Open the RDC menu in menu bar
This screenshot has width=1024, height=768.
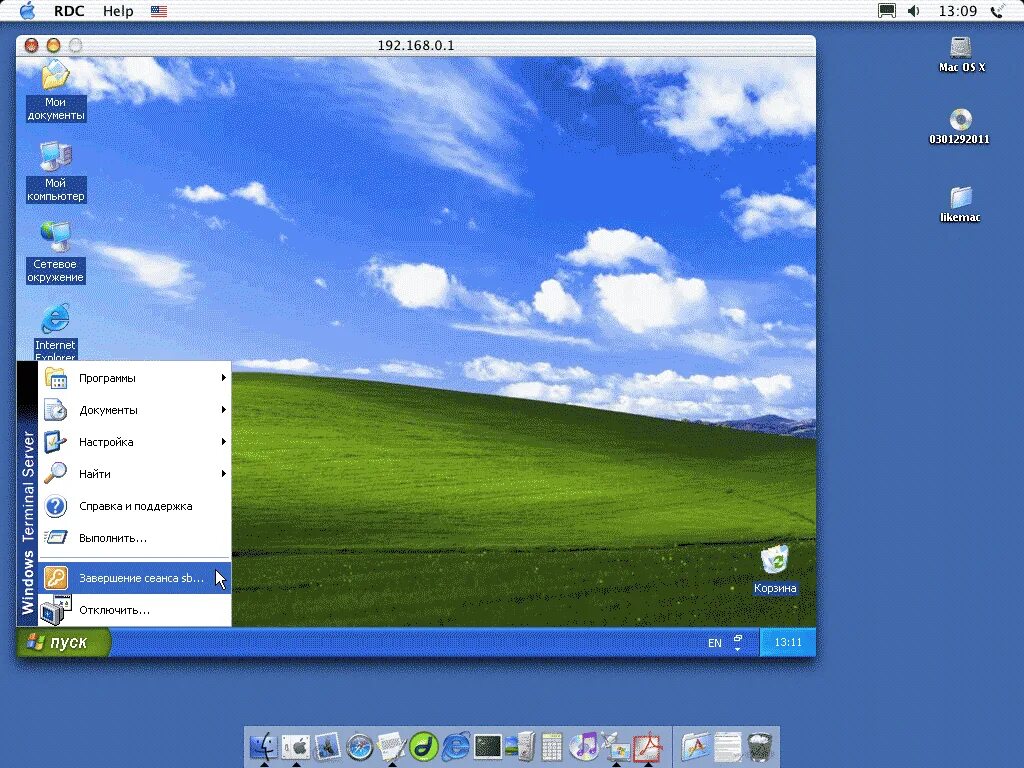69,11
